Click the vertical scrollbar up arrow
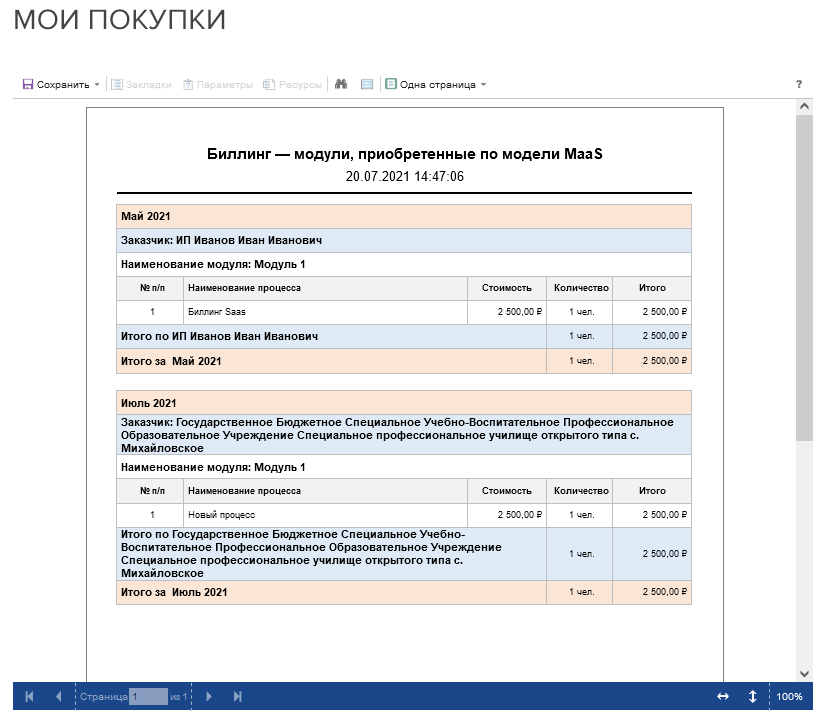Viewport: 826px width, 713px height. 805,106
